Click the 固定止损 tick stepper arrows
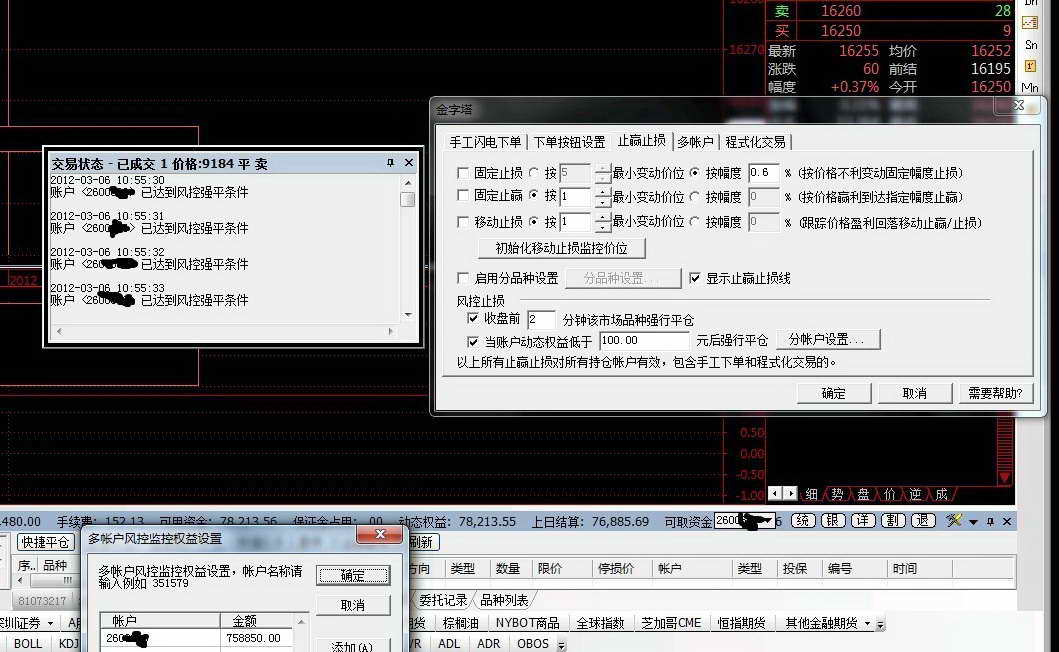This screenshot has height=652, width=1059. pos(602,174)
